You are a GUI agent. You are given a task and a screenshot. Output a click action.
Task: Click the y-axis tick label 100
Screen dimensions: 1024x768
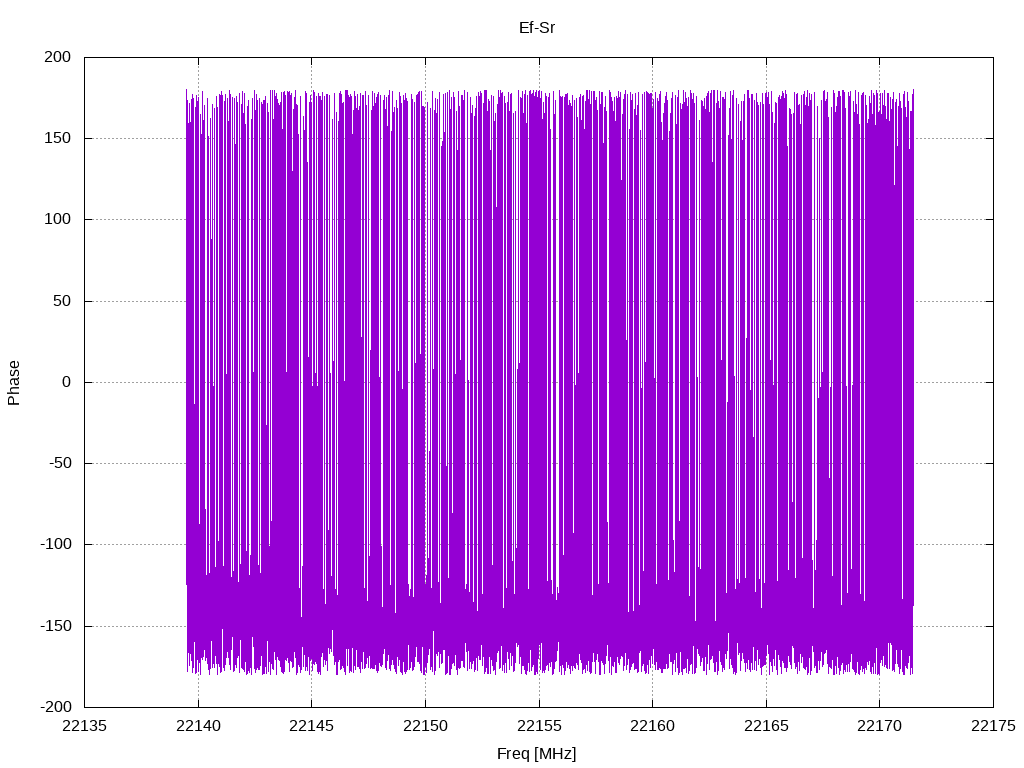57,219
